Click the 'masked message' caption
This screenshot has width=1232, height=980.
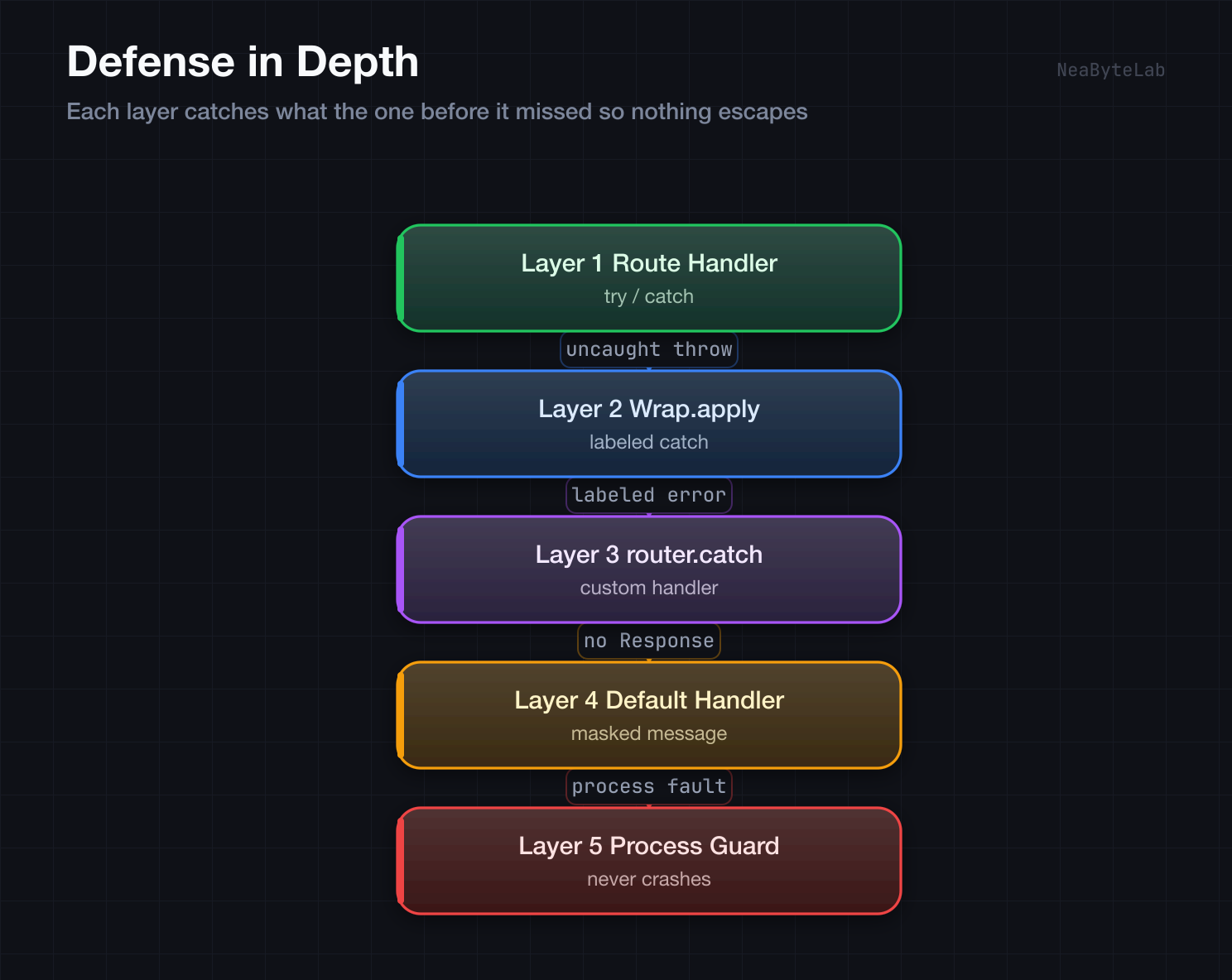[x=649, y=733]
